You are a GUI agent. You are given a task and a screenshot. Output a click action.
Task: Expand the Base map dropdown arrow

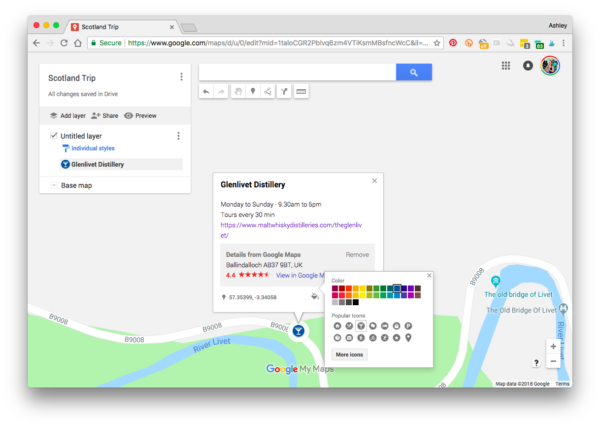[54, 185]
